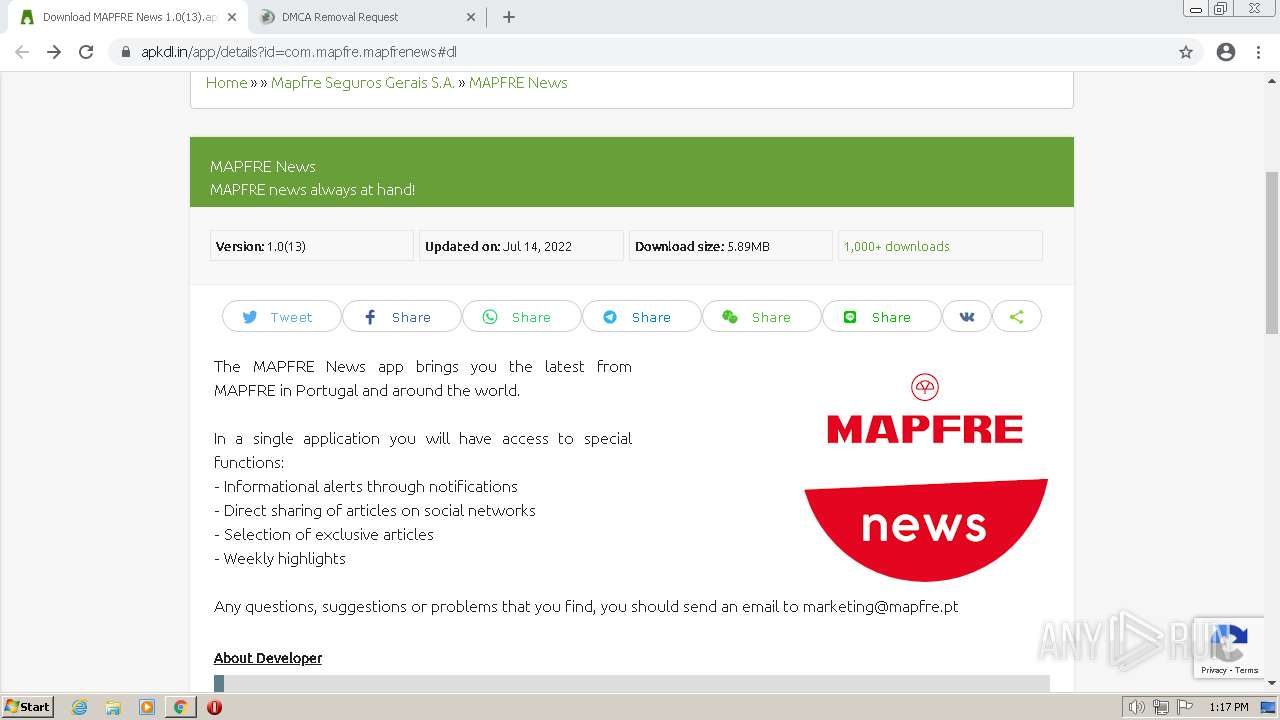Open Chrome's three-dot menu
This screenshot has width=1280, height=720.
tap(1258, 52)
